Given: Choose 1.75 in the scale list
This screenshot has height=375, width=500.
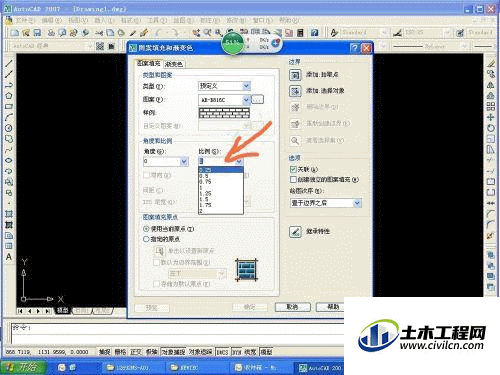Looking at the screenshot, I should coord(221,205).
